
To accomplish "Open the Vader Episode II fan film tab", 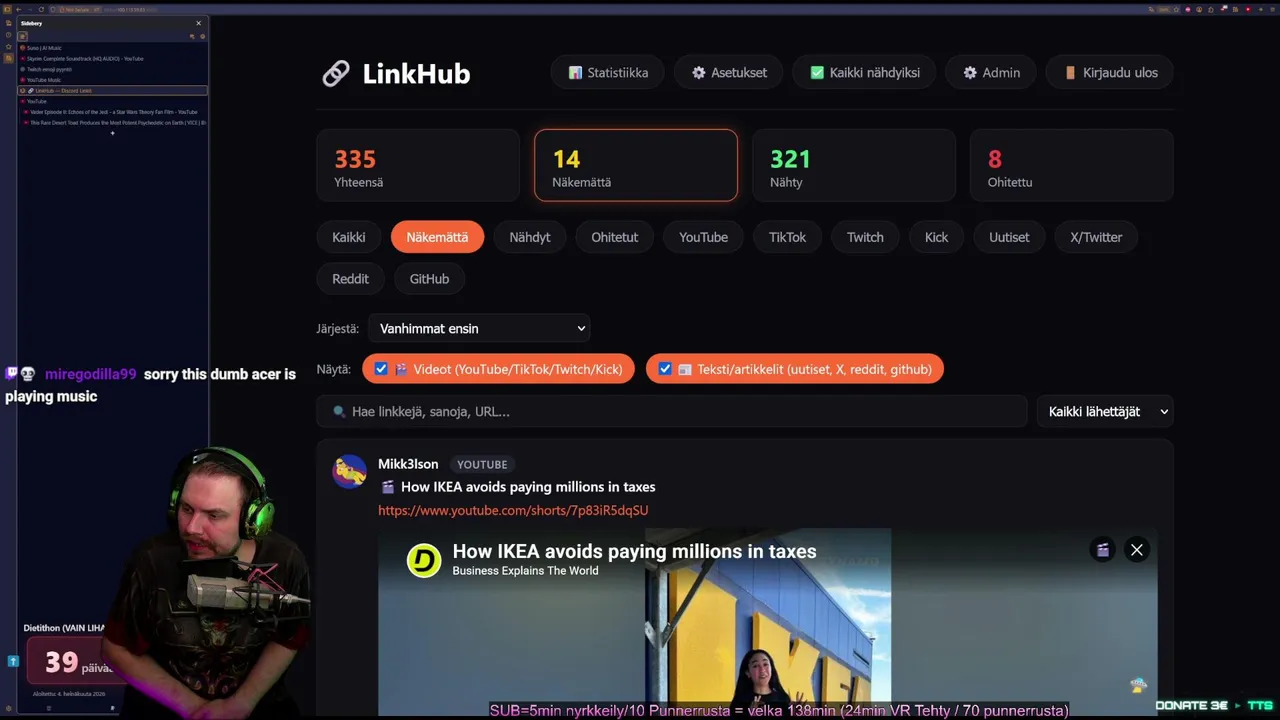I will pos(114,112).
